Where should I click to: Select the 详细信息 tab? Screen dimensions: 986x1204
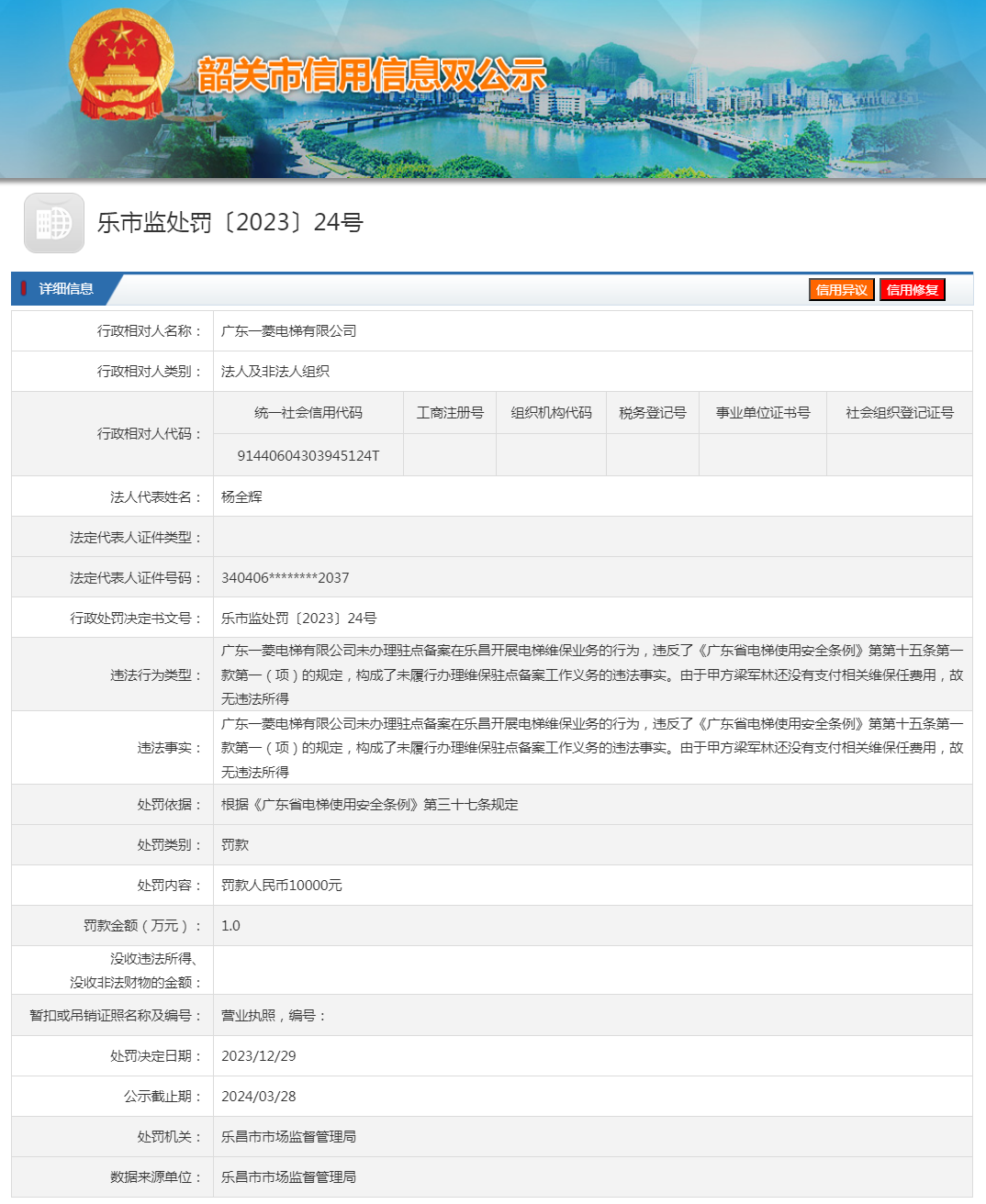coord(66,289)
